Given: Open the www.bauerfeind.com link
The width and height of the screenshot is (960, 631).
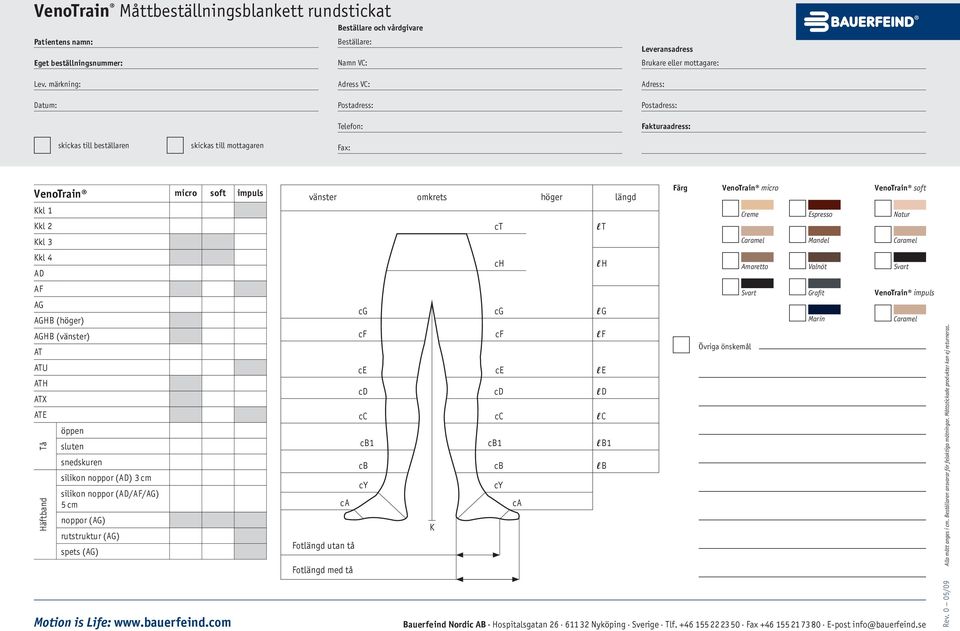Looking at the screenshot, I should pos(173,622).
